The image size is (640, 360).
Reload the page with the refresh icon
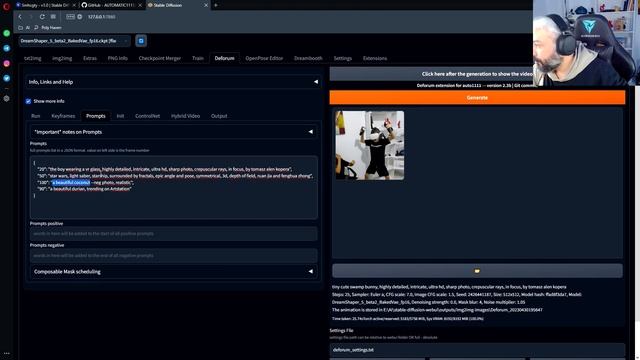point(42,17)
